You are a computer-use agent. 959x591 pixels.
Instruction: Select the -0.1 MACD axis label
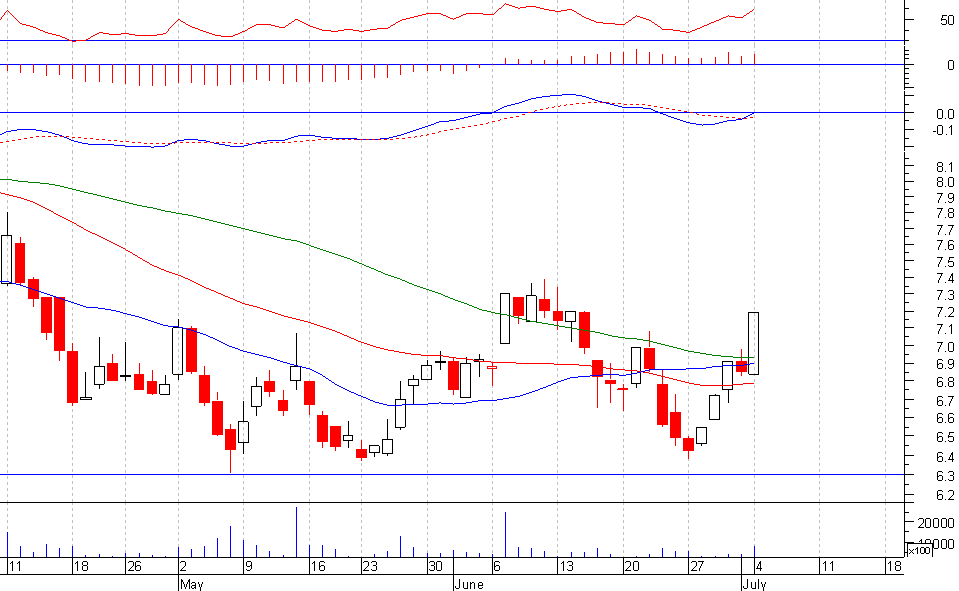943,130
